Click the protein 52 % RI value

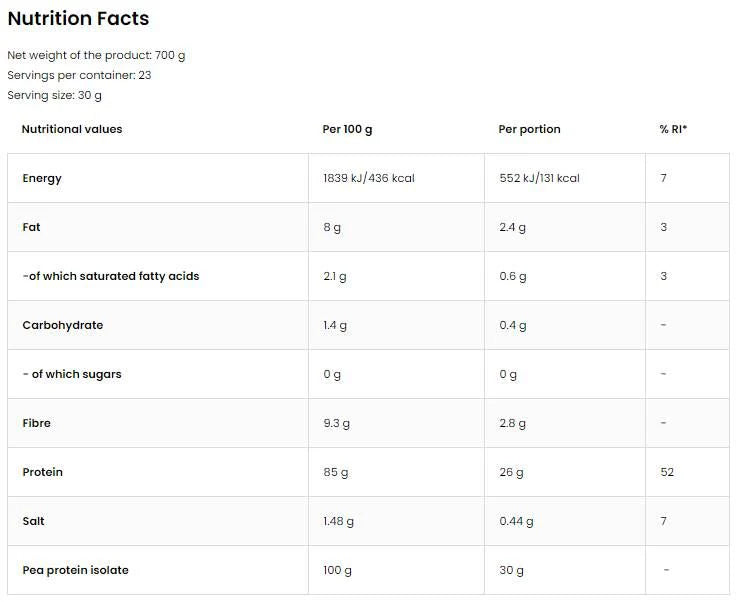point(667,472)
